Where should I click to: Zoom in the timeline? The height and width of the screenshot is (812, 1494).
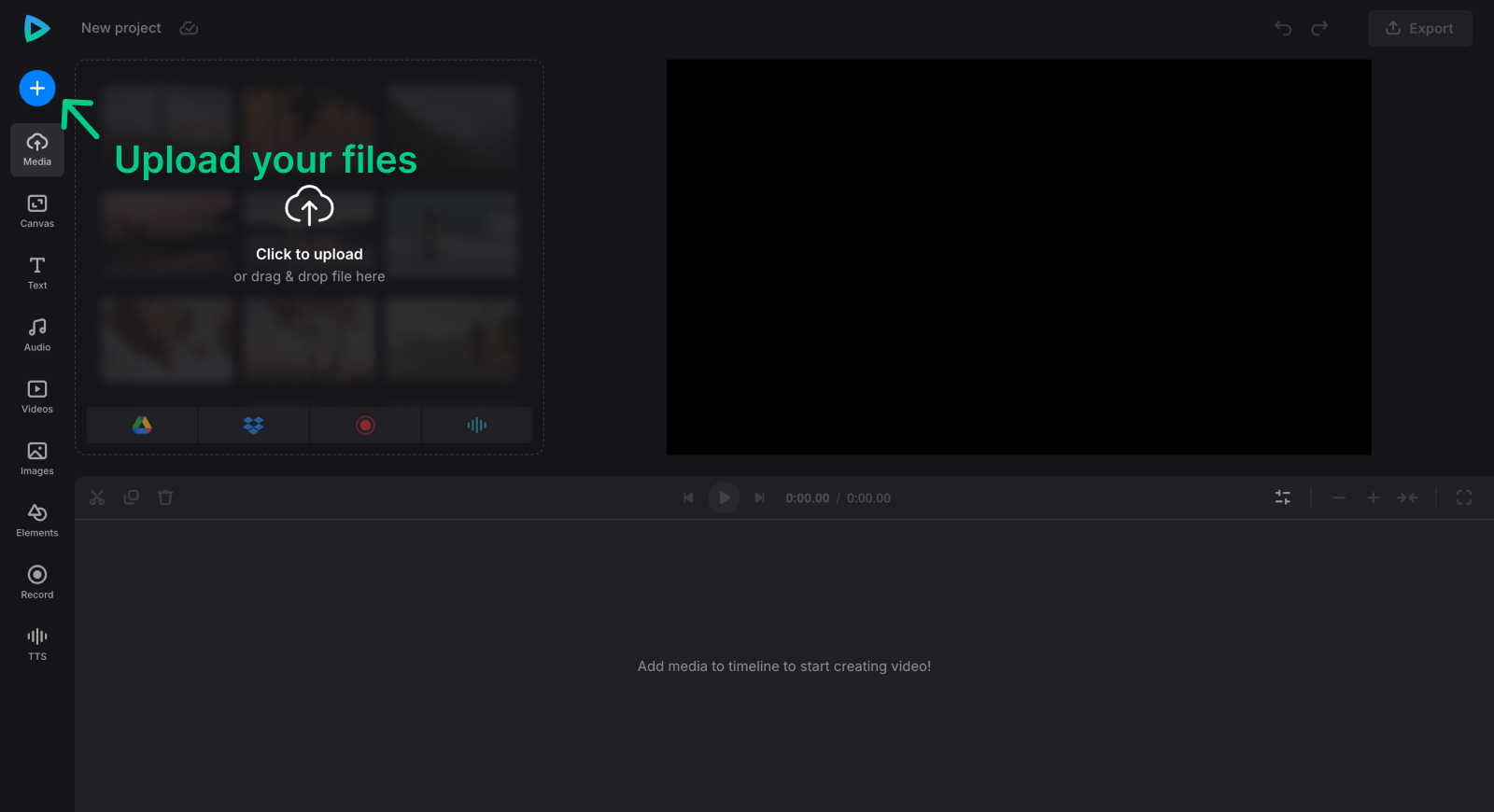tap(1374, 497)
